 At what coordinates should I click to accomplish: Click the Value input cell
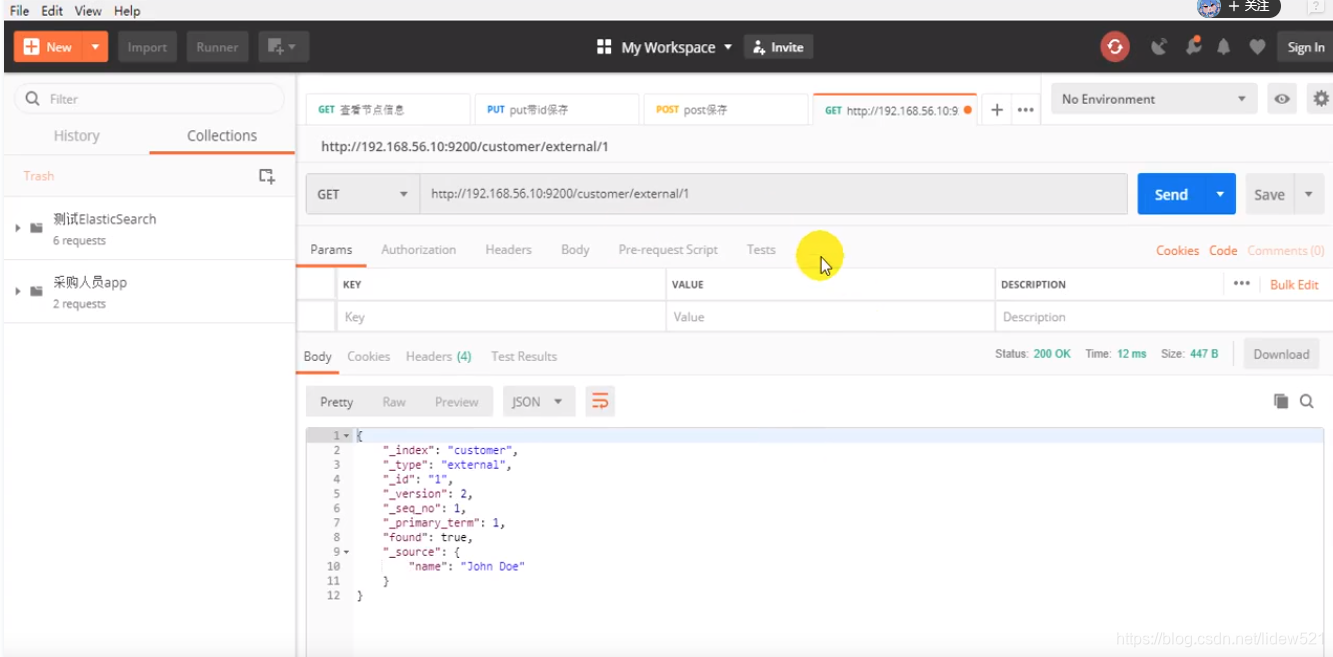pos(830,317)
